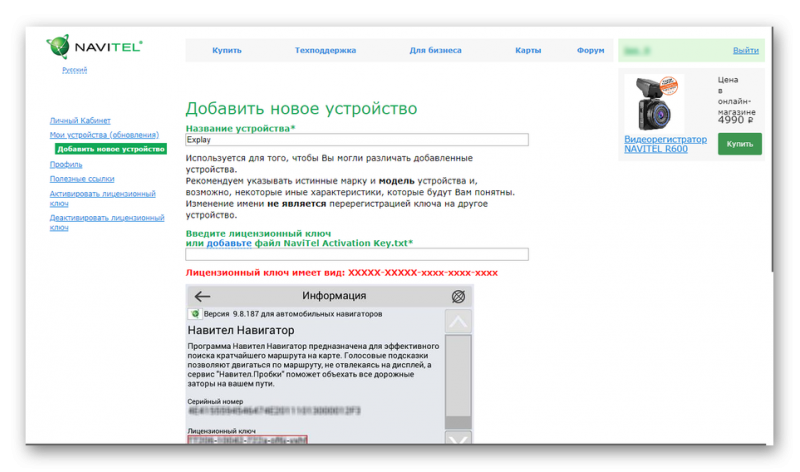Image resolution: width=800 pixels, height=472 pixels.
Task: Click the scroll-up arrow in Информация panel
Action: tap(458, 321)
